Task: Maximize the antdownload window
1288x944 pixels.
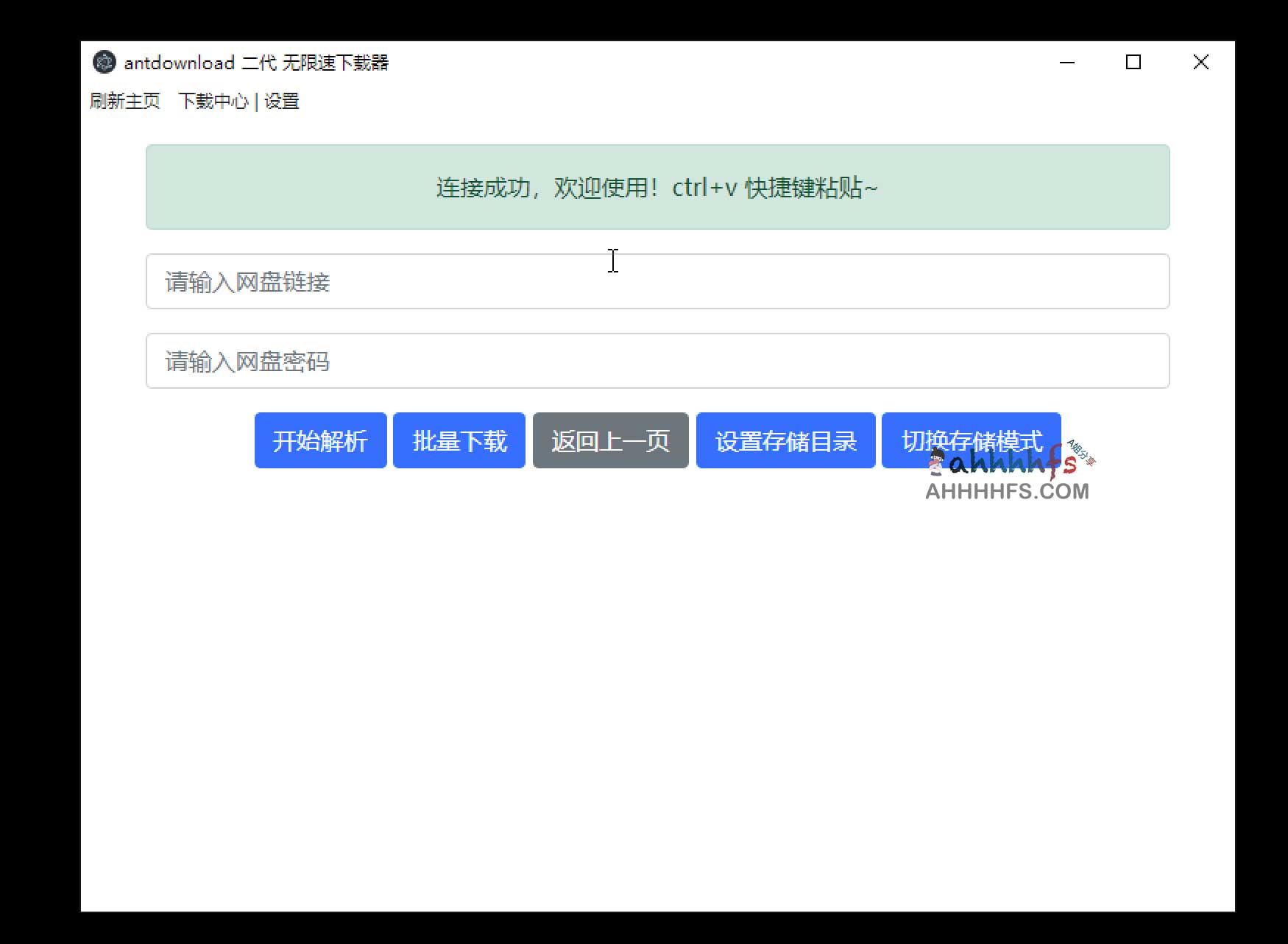Action: (x=1133, y=63)
